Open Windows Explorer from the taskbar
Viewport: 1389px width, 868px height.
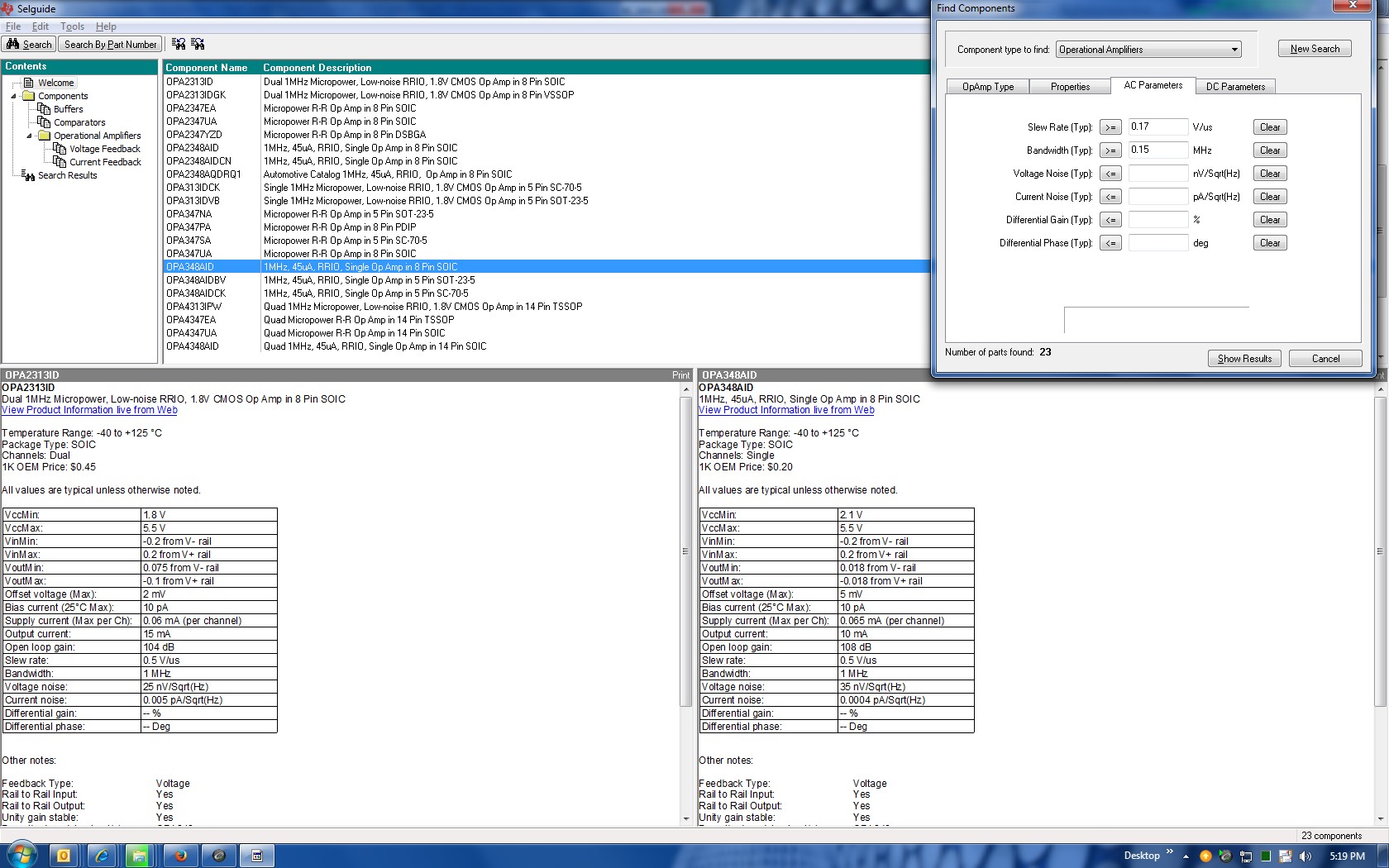(x=140, y=856)
